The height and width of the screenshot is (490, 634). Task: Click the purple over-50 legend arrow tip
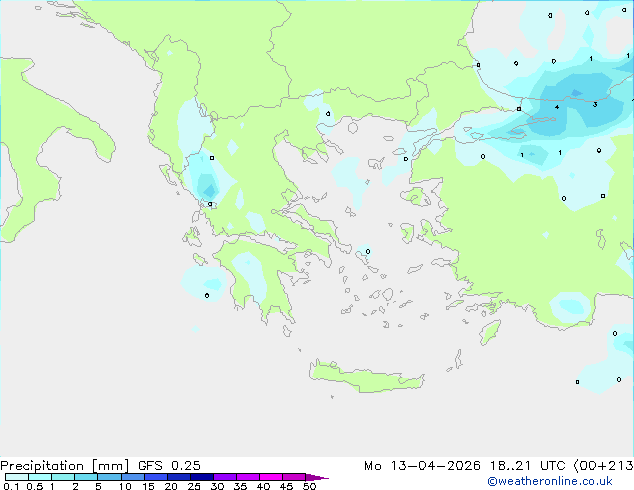[317, 477]
